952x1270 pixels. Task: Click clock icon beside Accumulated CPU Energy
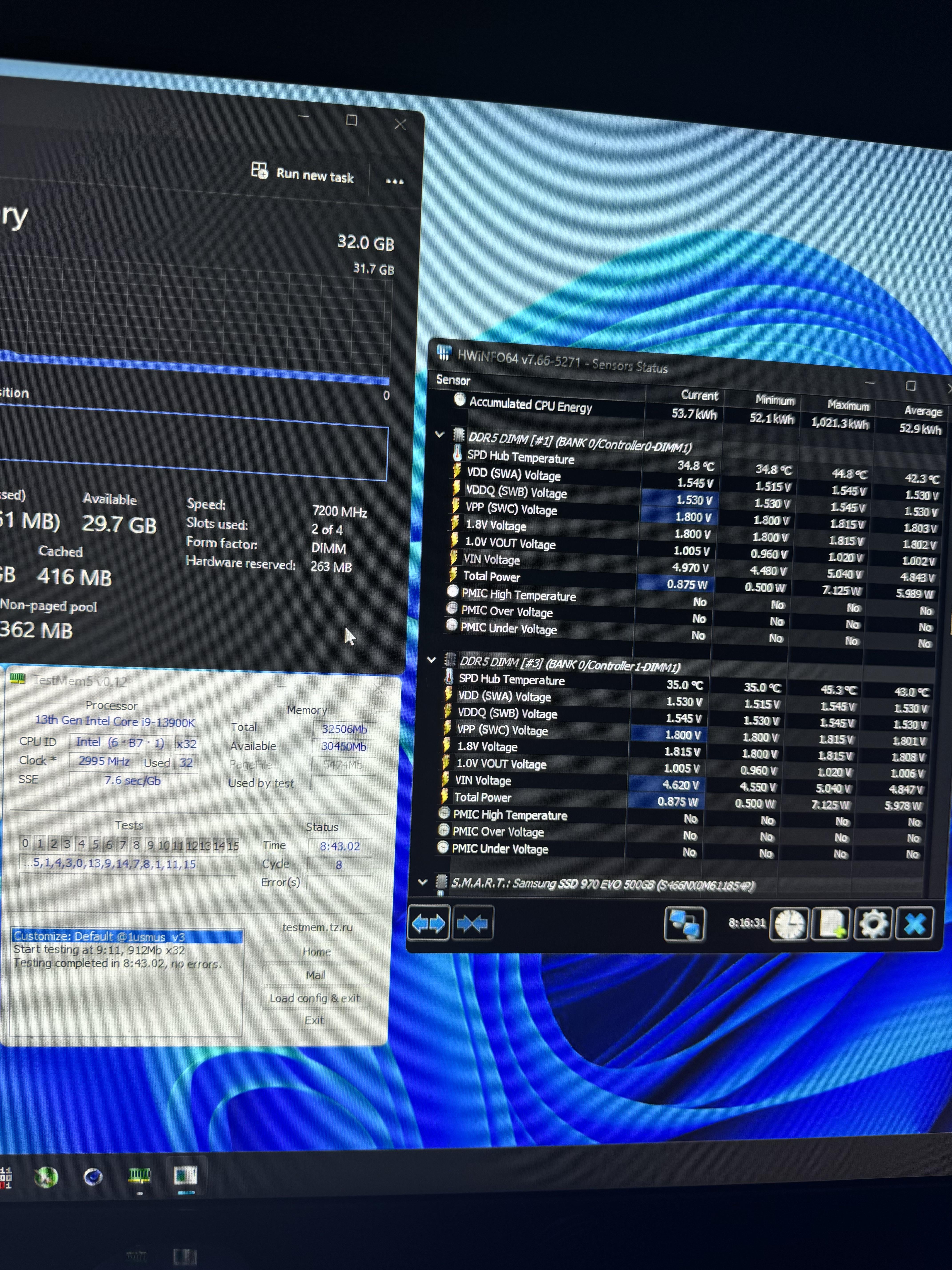point(460,400)
